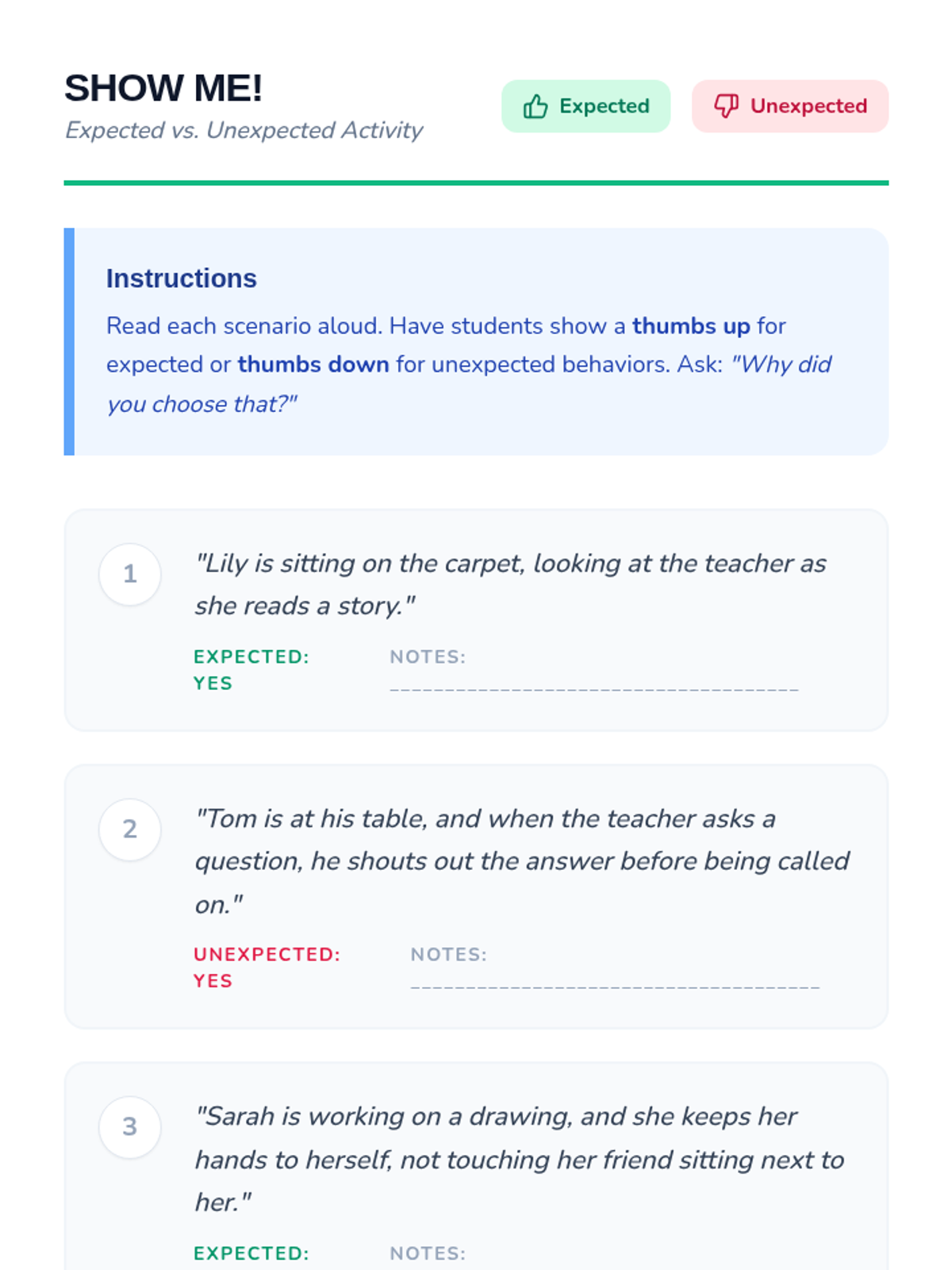This screenshot has width=952, height=1270.
Task: Click the notes line for Lily scenario
Action: (593, 687)
